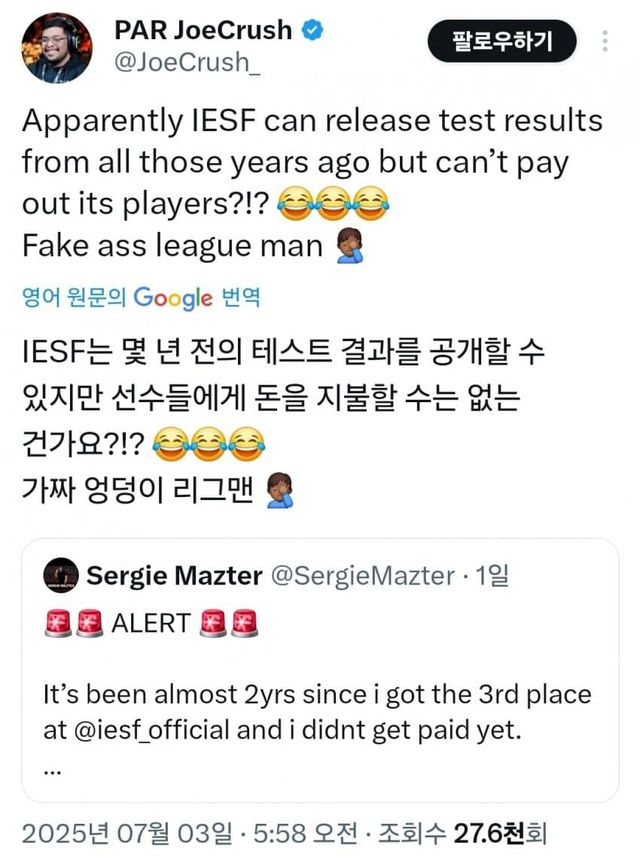Open the PAR JoeCrush display name
The height and width of the screenshot is (863, 640).
(x=206, y=29)
